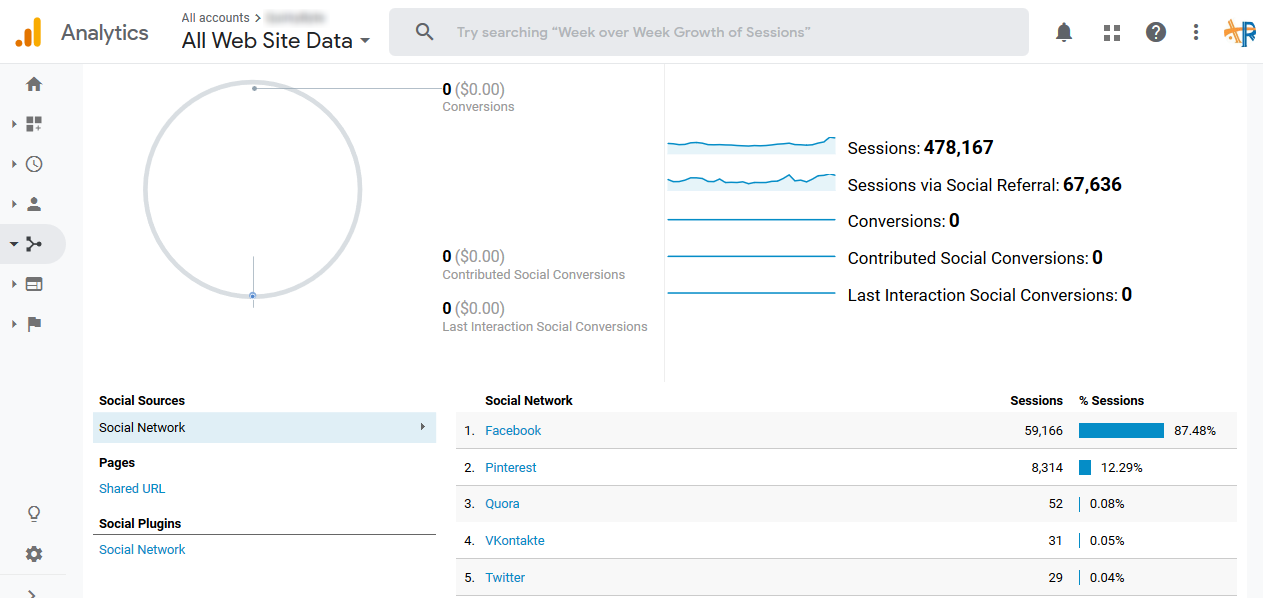Open the Help question mark menu
The width and height of the screenshot is (1263, 598).
1156,32
